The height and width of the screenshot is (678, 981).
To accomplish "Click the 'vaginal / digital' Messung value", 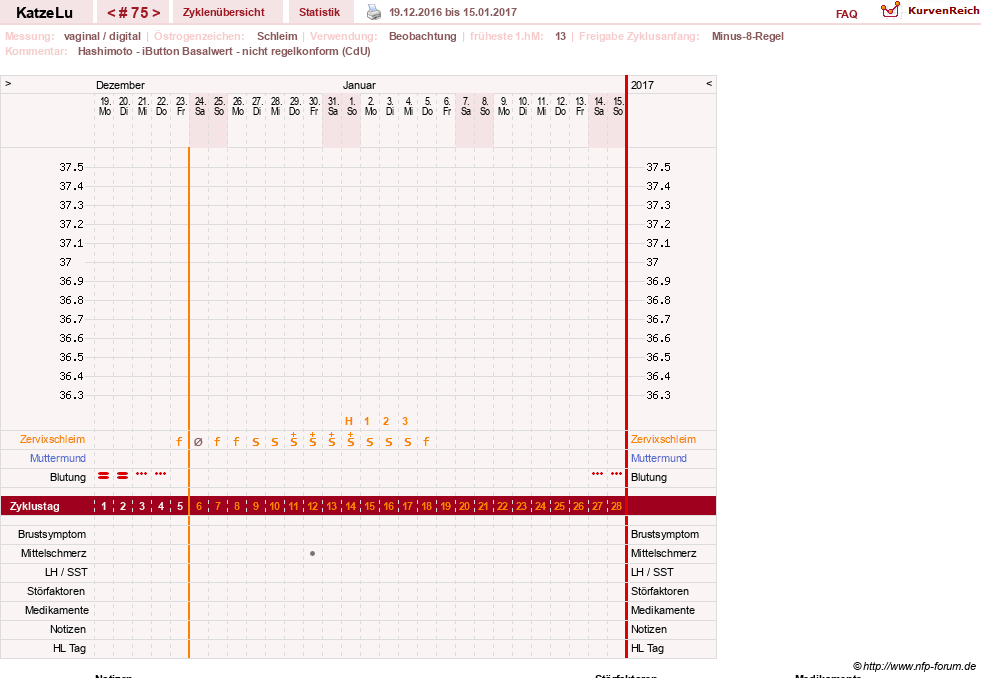I will pyautogui.click(x=102, y=36).
